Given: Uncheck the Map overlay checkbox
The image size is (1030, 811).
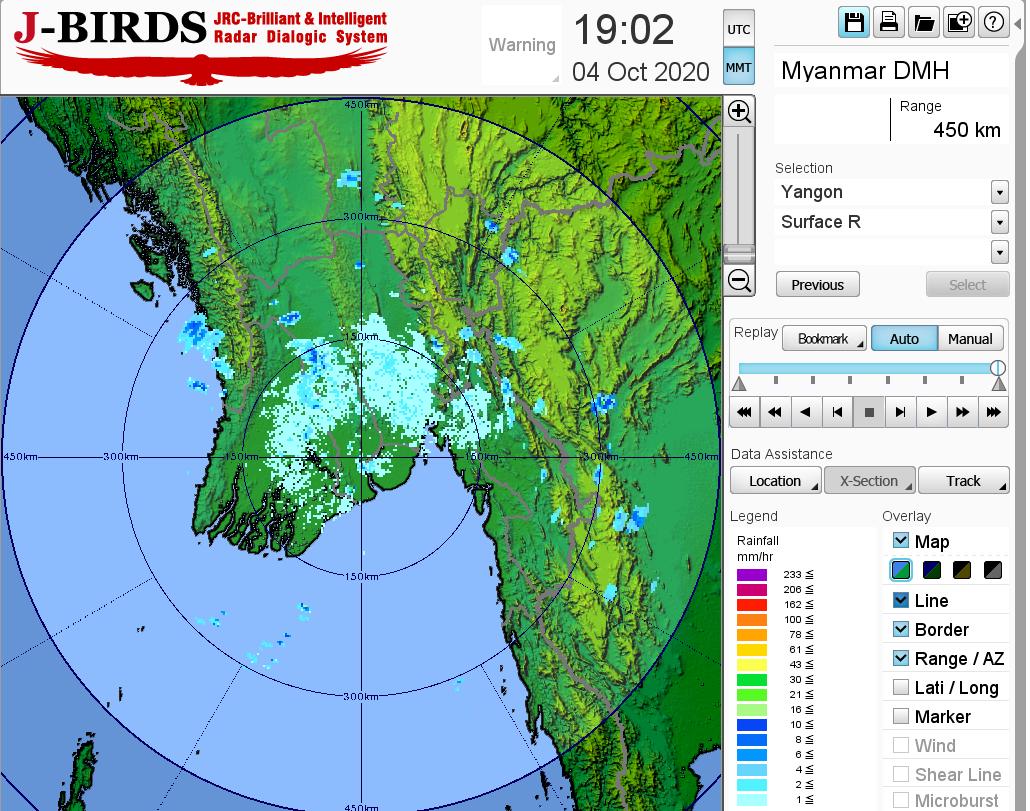Looking at the screenshot, I should [x=901, y=541].
